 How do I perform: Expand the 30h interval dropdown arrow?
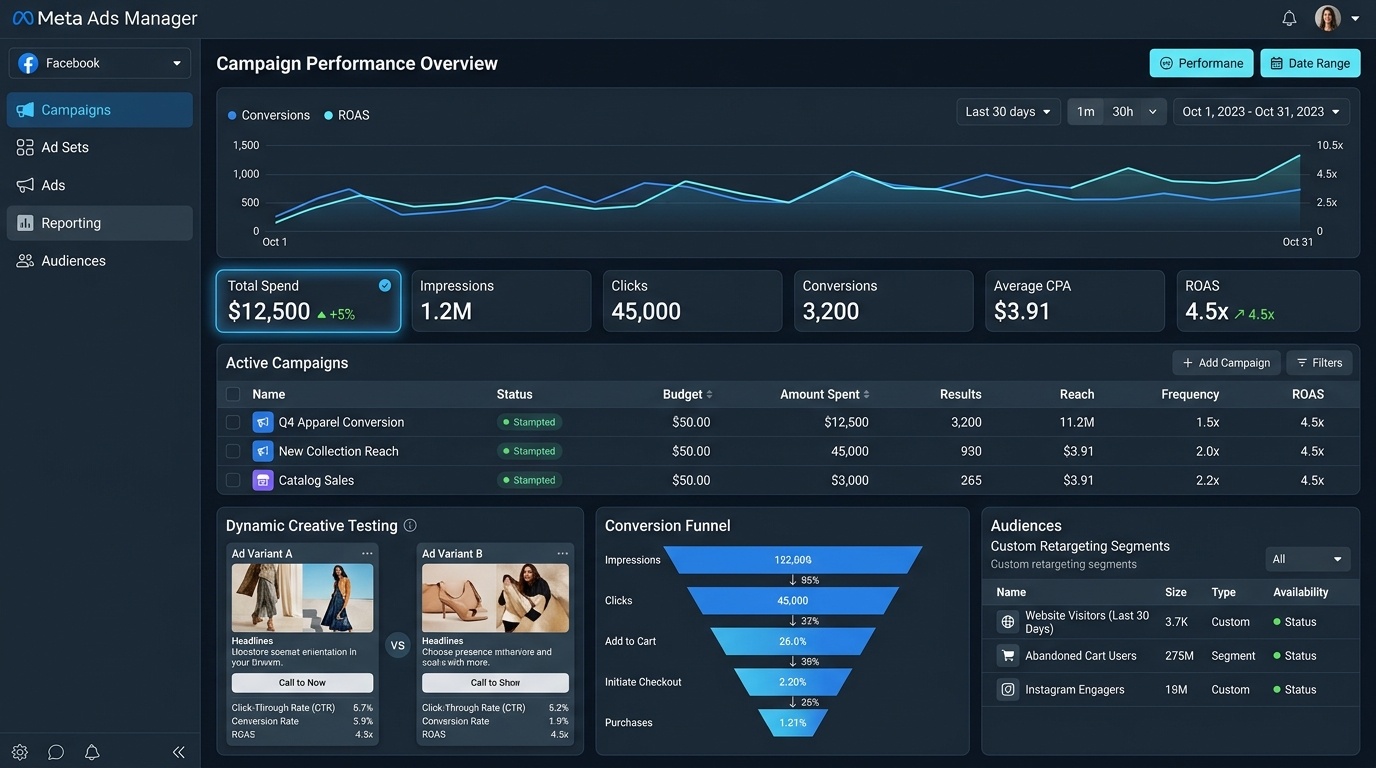tap(1153, 112)
